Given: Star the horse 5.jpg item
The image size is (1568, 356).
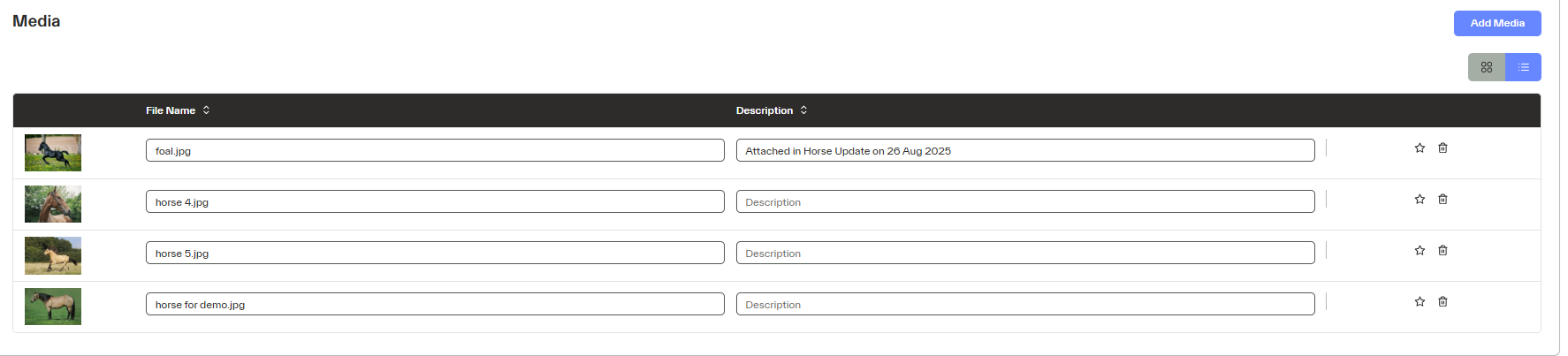Looking at the screenshot, I should [1420, 251].
